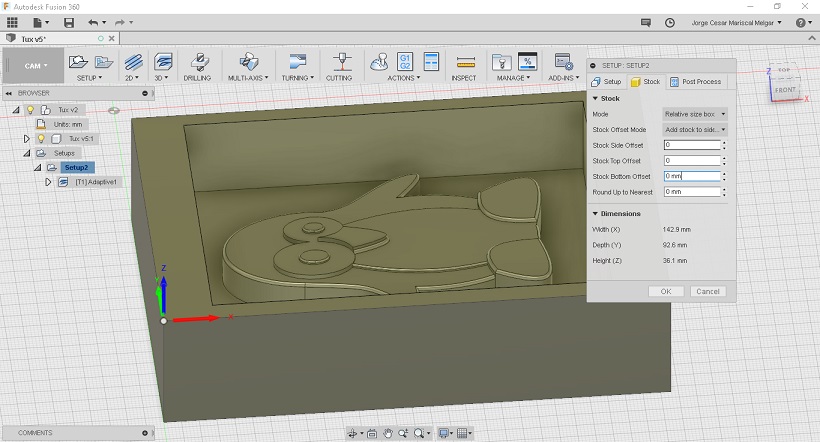The image size is (820, 442).
Task: Select the Tux v5* document tab
Action: (x=34, y=39)
